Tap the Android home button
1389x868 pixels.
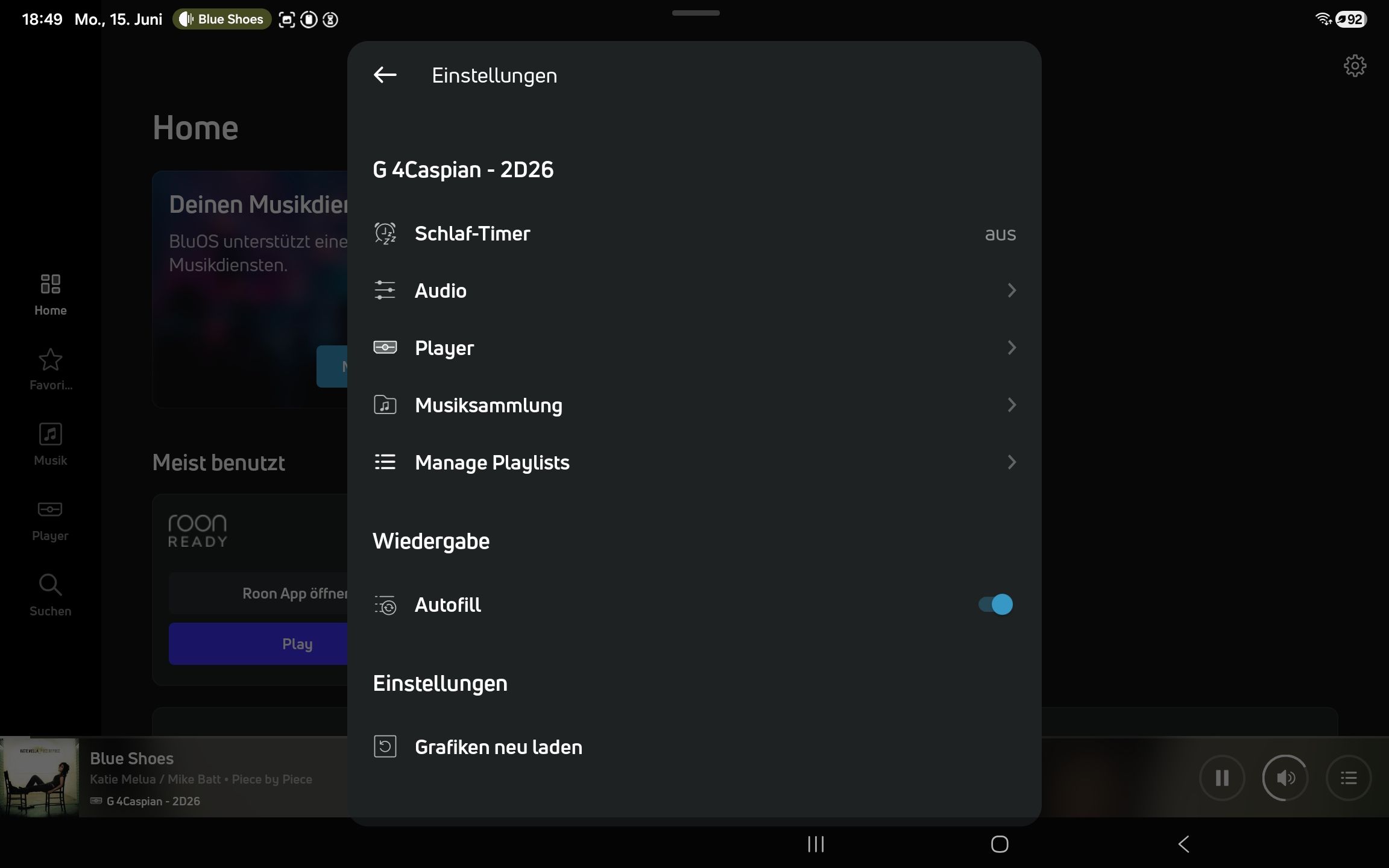coord(1000,844)
